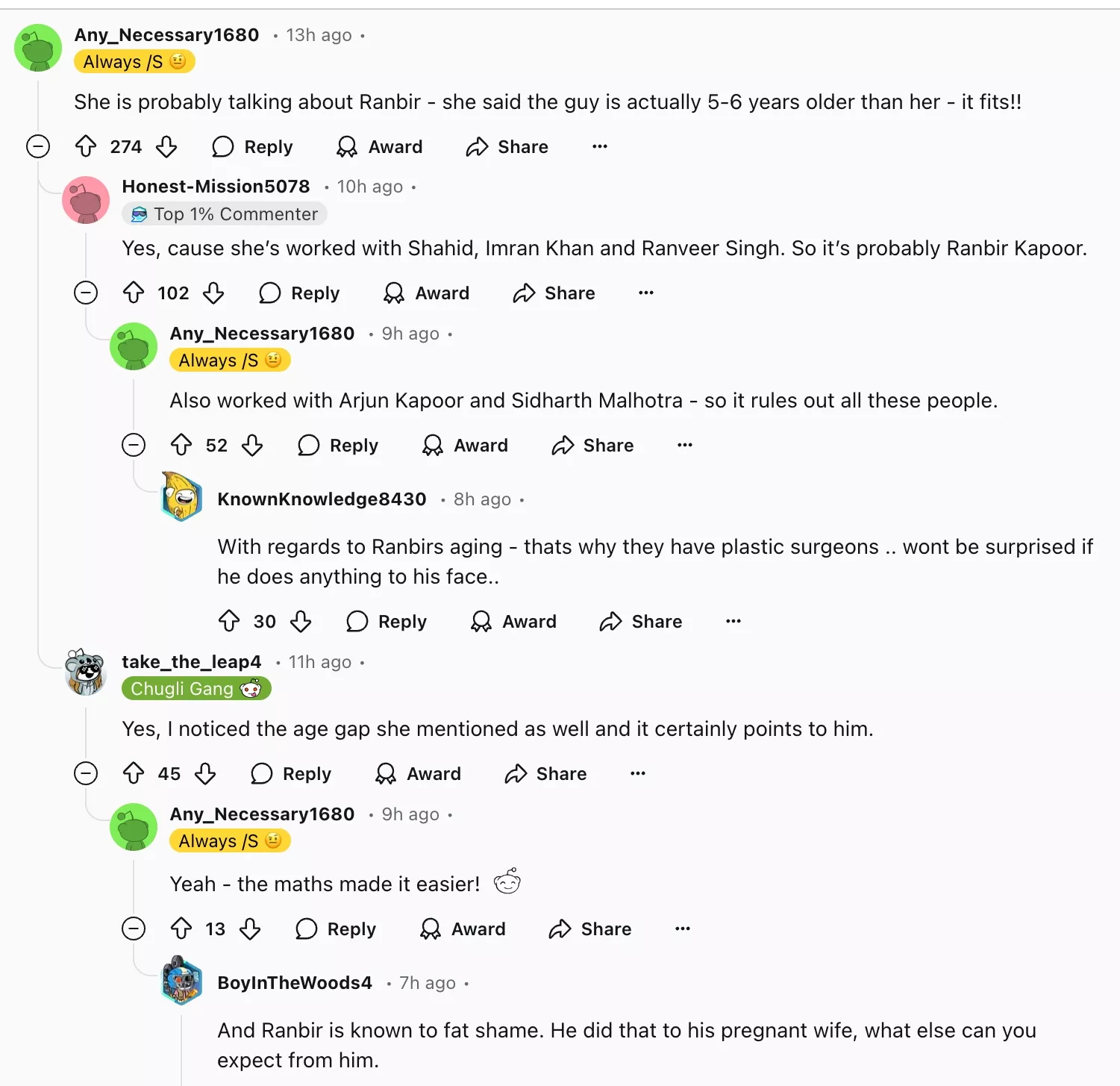
Task: Upvote the comment with 274 points
Action: tap(86, 146)
